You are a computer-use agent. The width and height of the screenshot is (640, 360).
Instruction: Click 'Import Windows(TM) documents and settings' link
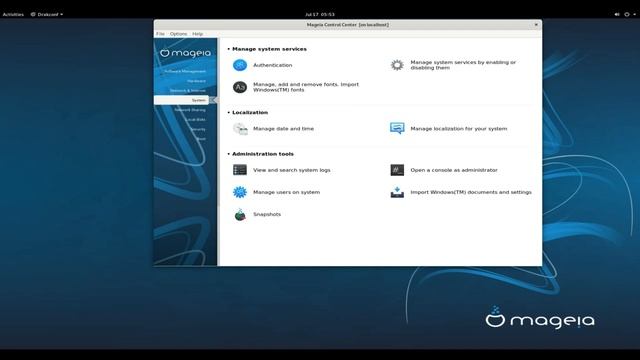pos(471,192)
